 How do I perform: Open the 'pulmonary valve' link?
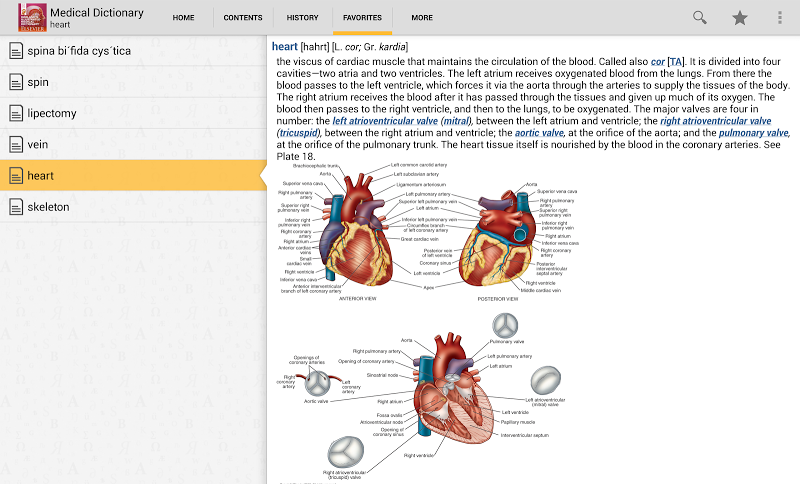pyautogui.click(x=754, y=133)
